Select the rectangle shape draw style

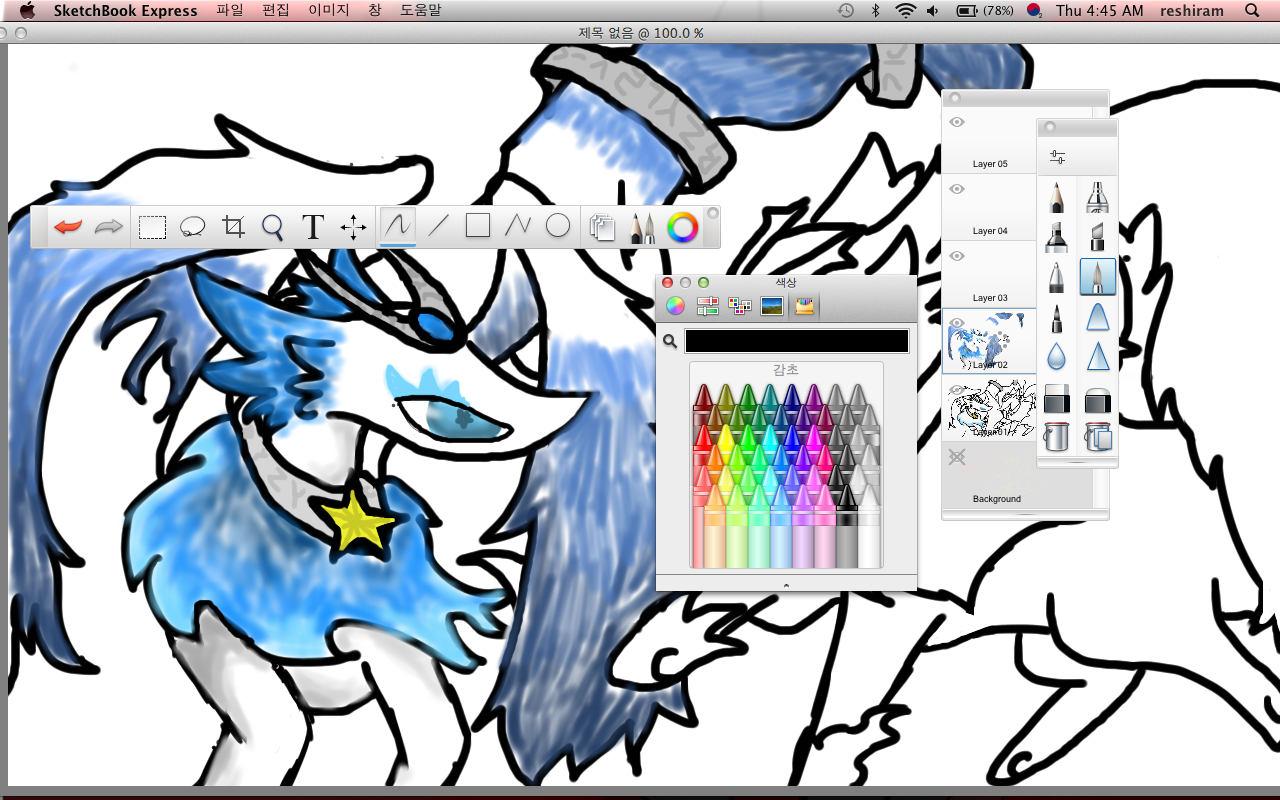tap(478, 226)
